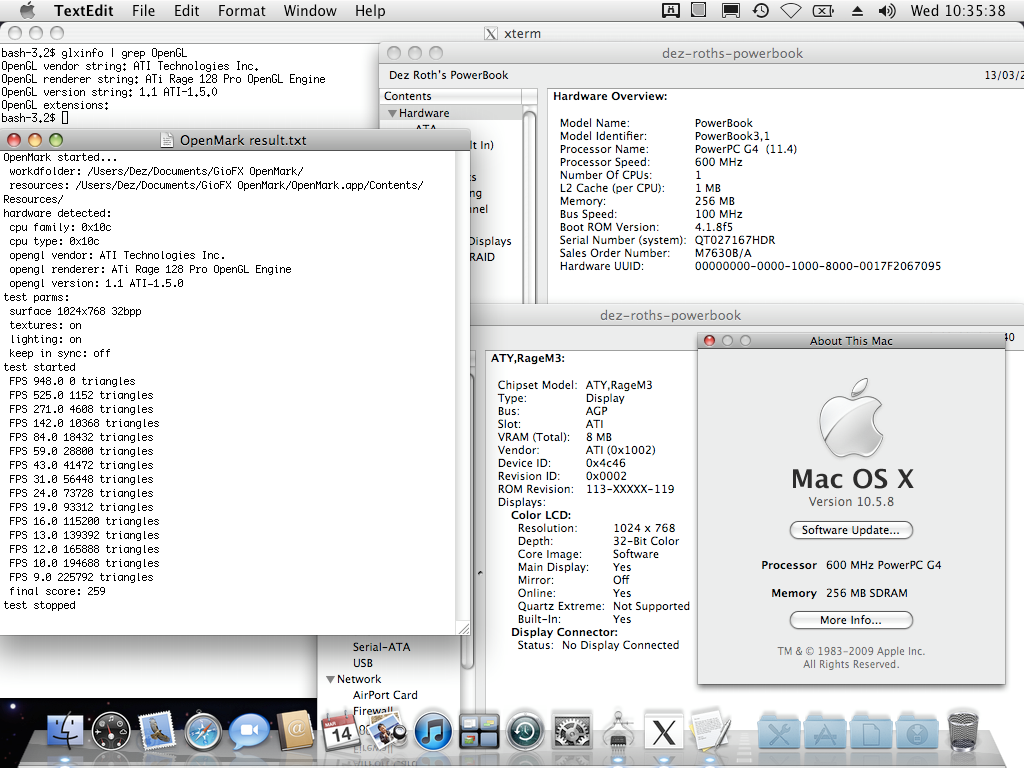Click the More Info button
The width and height of the screenshot is (1024, 768).
pyautogui.click(x=851, y=620)
